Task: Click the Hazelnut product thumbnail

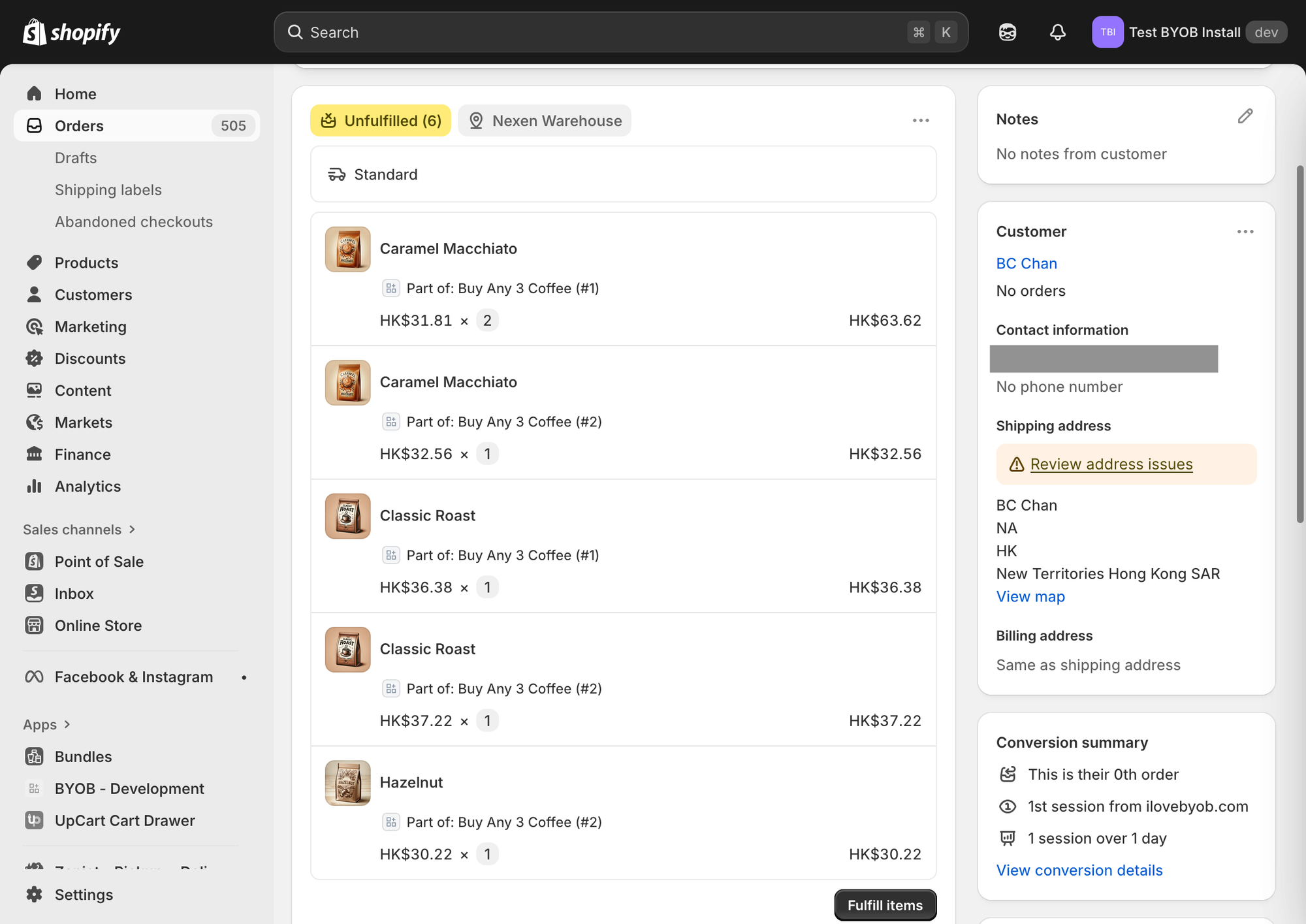Action: coord(348,783)
